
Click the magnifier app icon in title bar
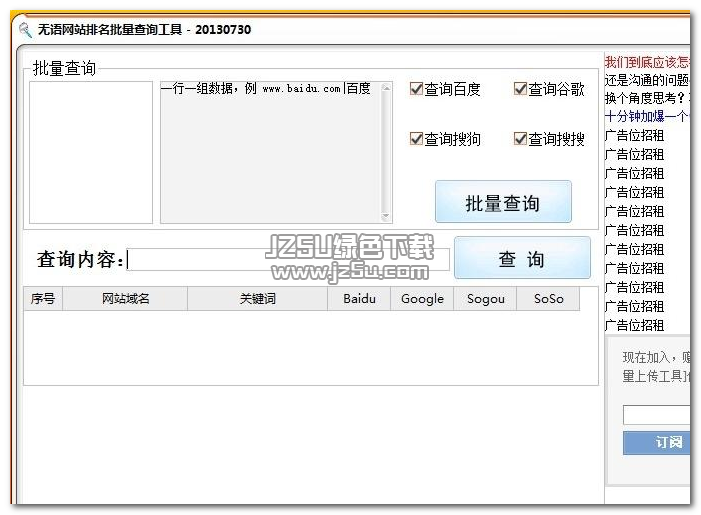coord(25,30)
